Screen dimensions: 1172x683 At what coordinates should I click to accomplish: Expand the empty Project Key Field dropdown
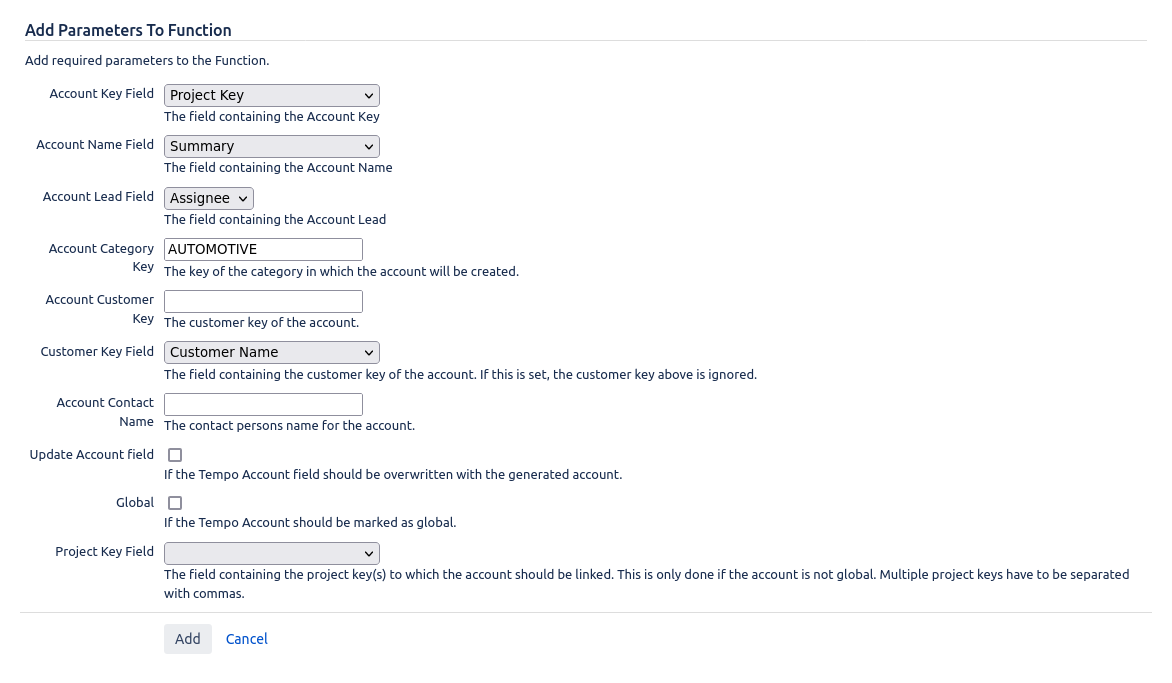(271, 553)
